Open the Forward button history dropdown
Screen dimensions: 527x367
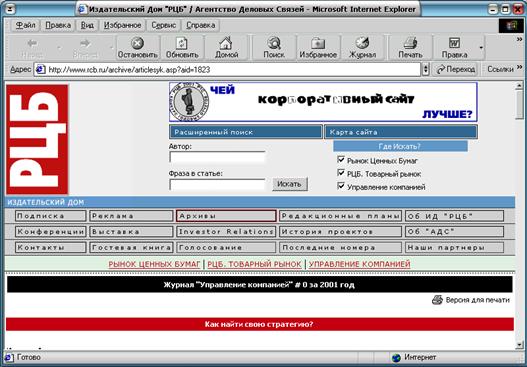[x=112, y=47]
